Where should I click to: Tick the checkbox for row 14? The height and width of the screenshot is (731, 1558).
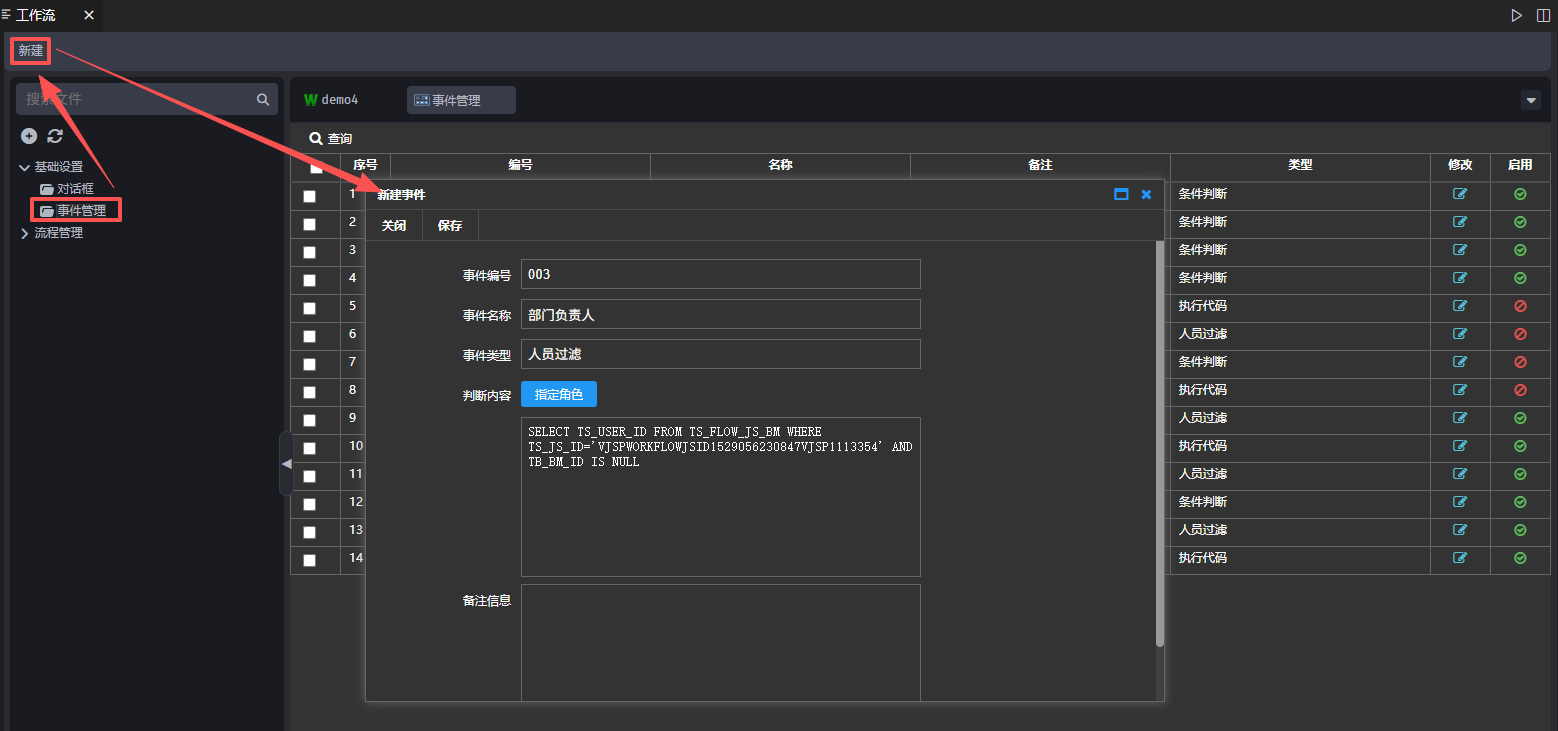[310, 560]
